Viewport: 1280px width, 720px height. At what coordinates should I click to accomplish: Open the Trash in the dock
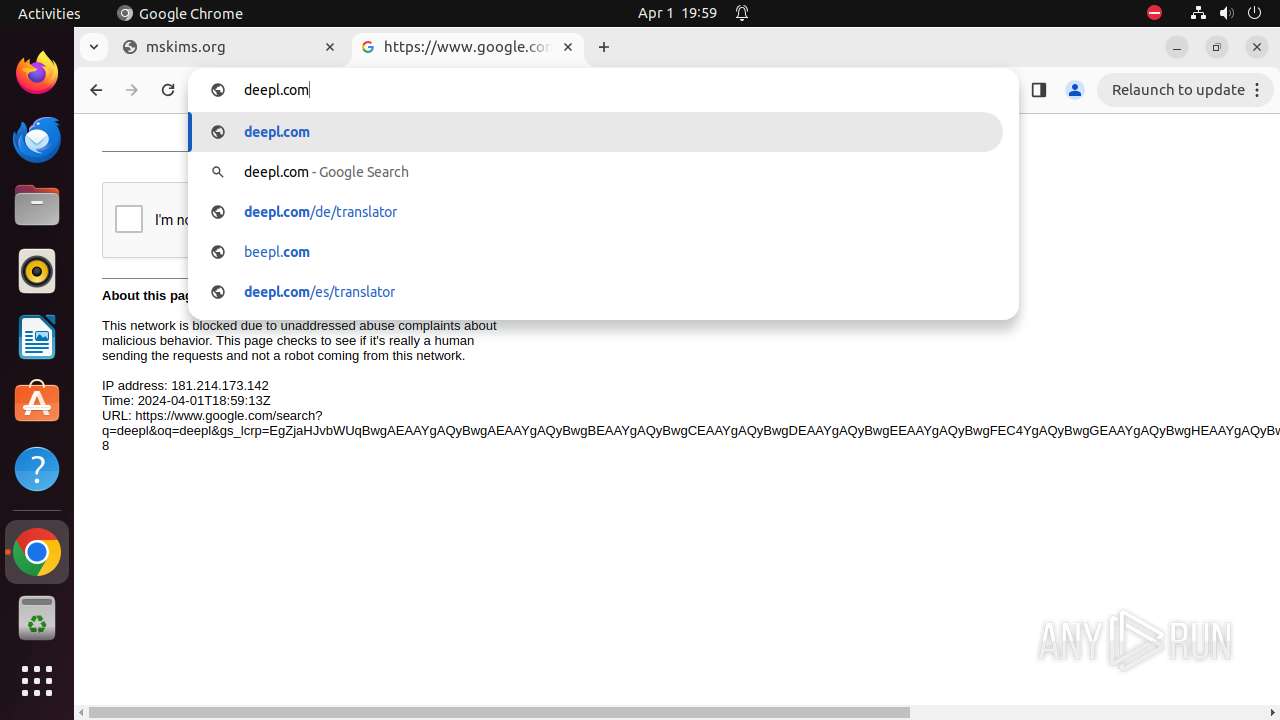(37, 618)
